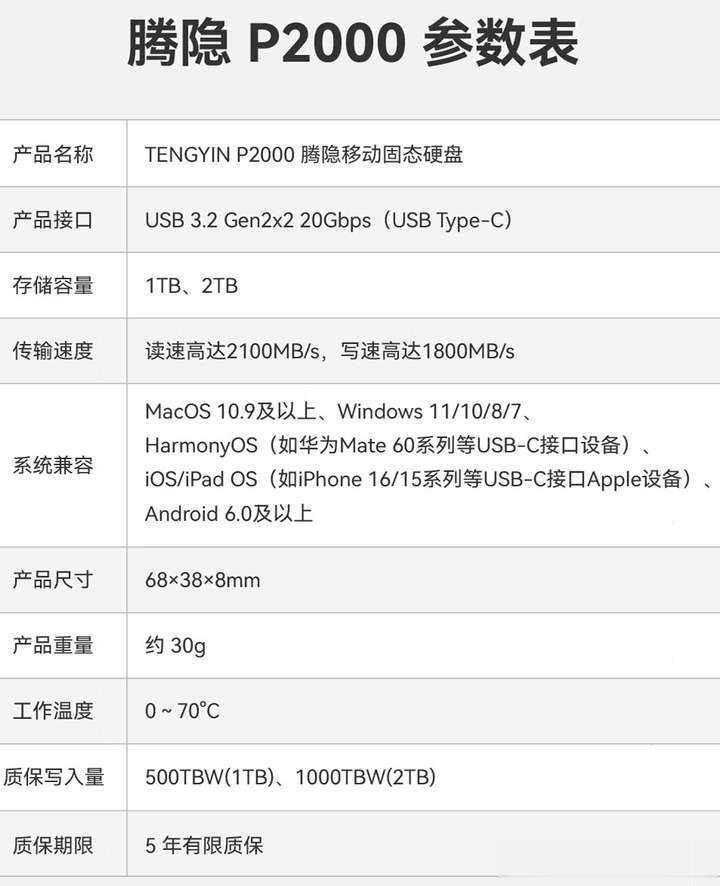
Task: Click the 1TB、2TB capacity value
Action: click(x=192, y=286)
